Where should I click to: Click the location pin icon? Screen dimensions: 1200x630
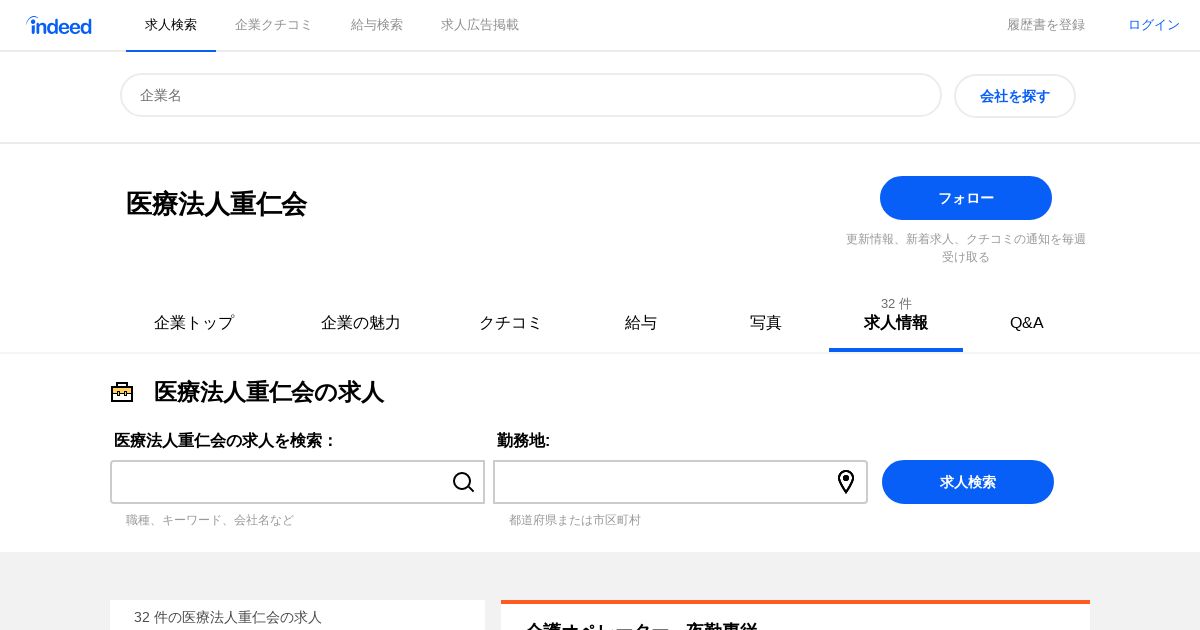coord(846,482)
